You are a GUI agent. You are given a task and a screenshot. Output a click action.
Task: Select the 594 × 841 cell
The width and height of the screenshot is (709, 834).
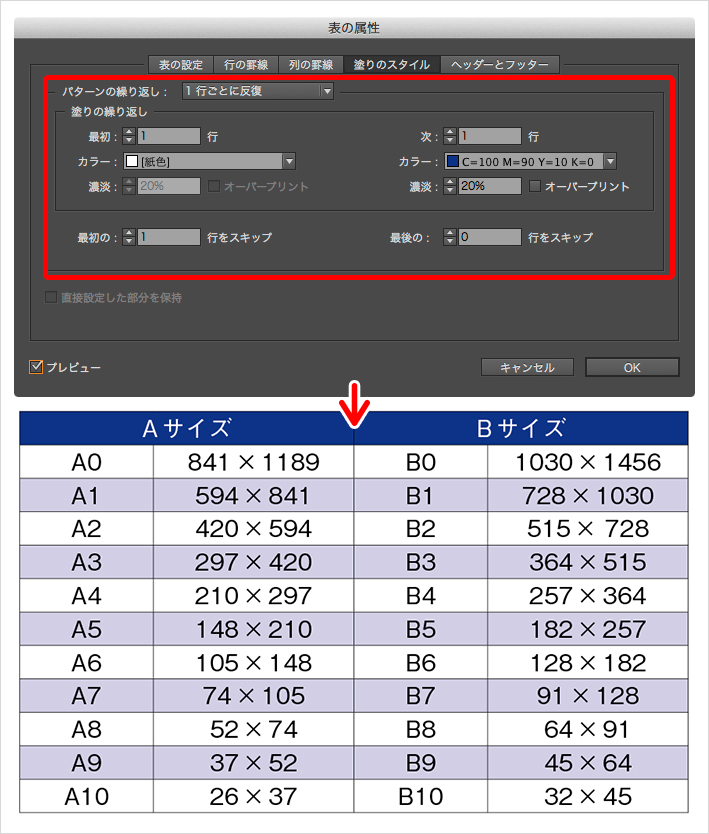253,495
